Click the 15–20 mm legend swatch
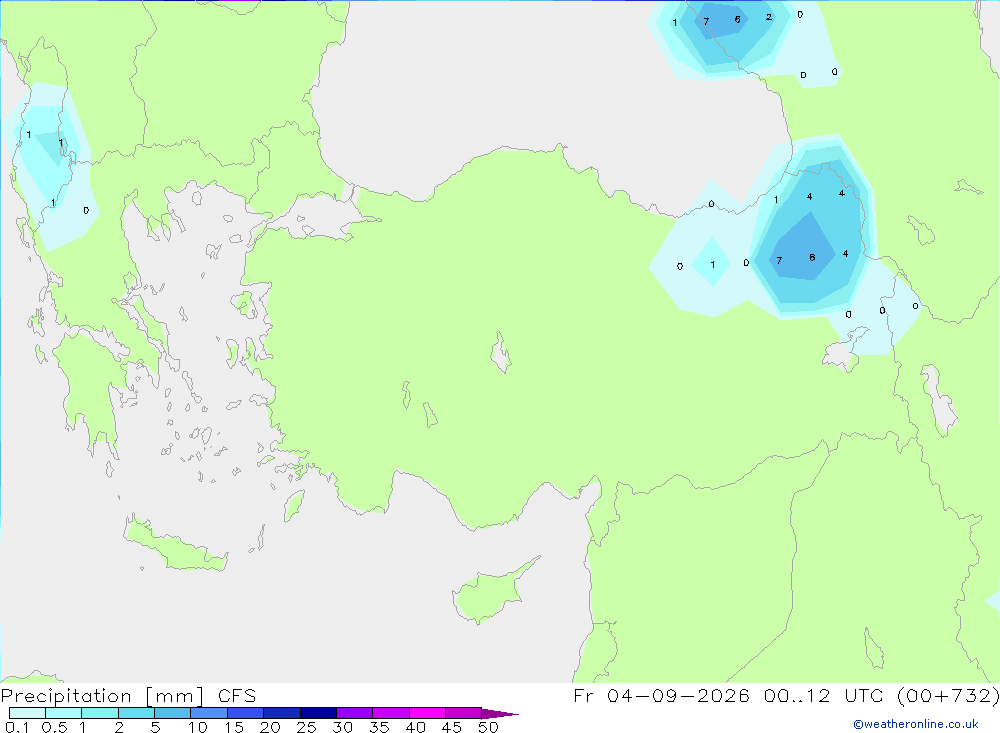Screen dimensions: 1000x733 pos(246,713)
